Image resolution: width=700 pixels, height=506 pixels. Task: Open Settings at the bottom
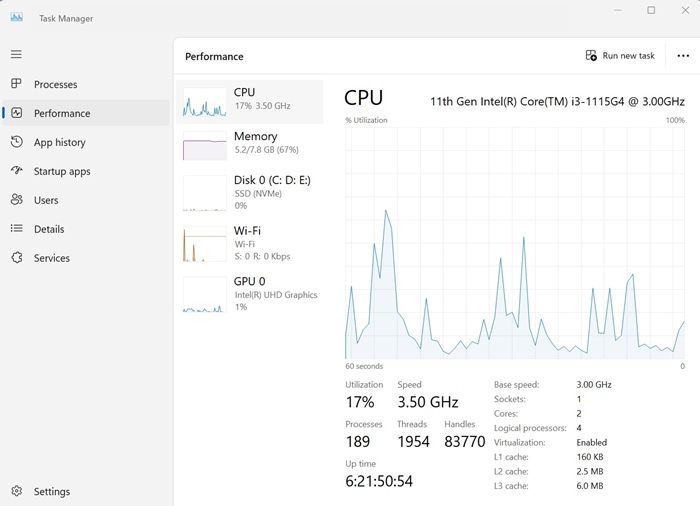point(86,491)
